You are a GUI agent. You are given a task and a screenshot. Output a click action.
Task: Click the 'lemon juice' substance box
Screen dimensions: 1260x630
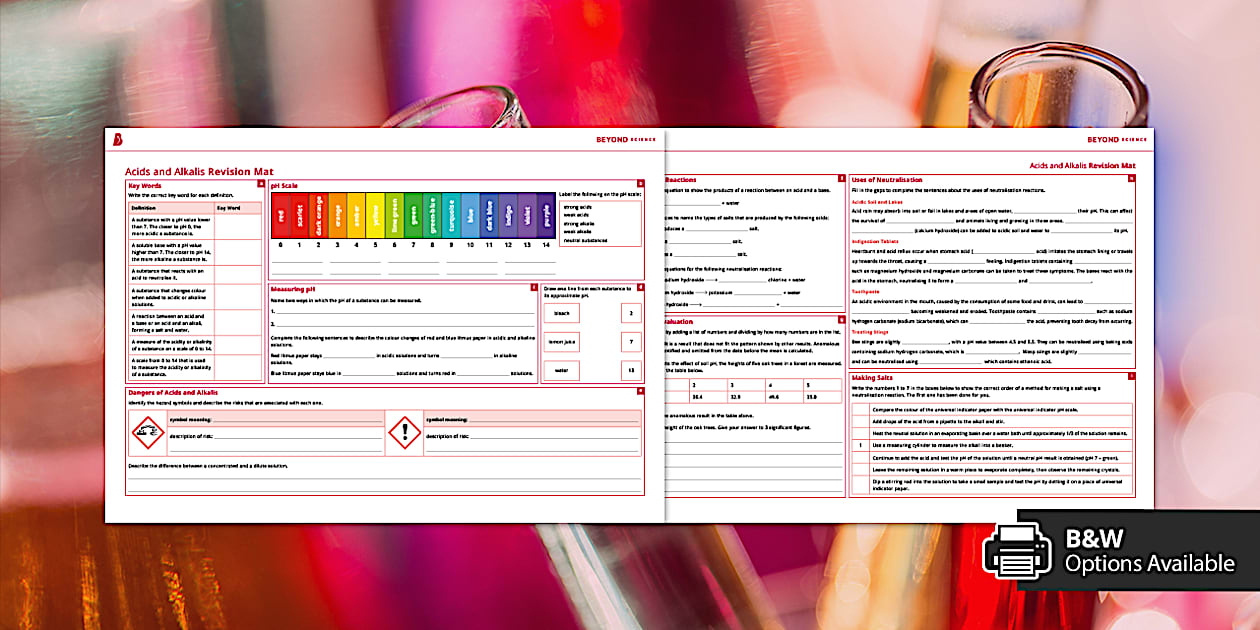coord(561,341)
